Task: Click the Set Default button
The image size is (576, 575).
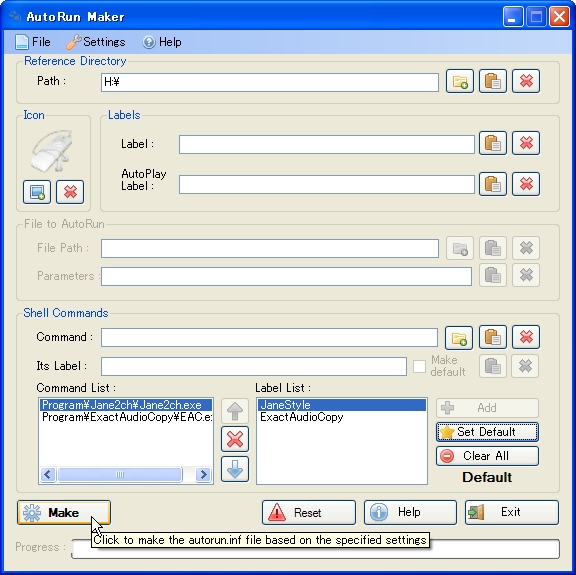Action: (x=487, y=432)
